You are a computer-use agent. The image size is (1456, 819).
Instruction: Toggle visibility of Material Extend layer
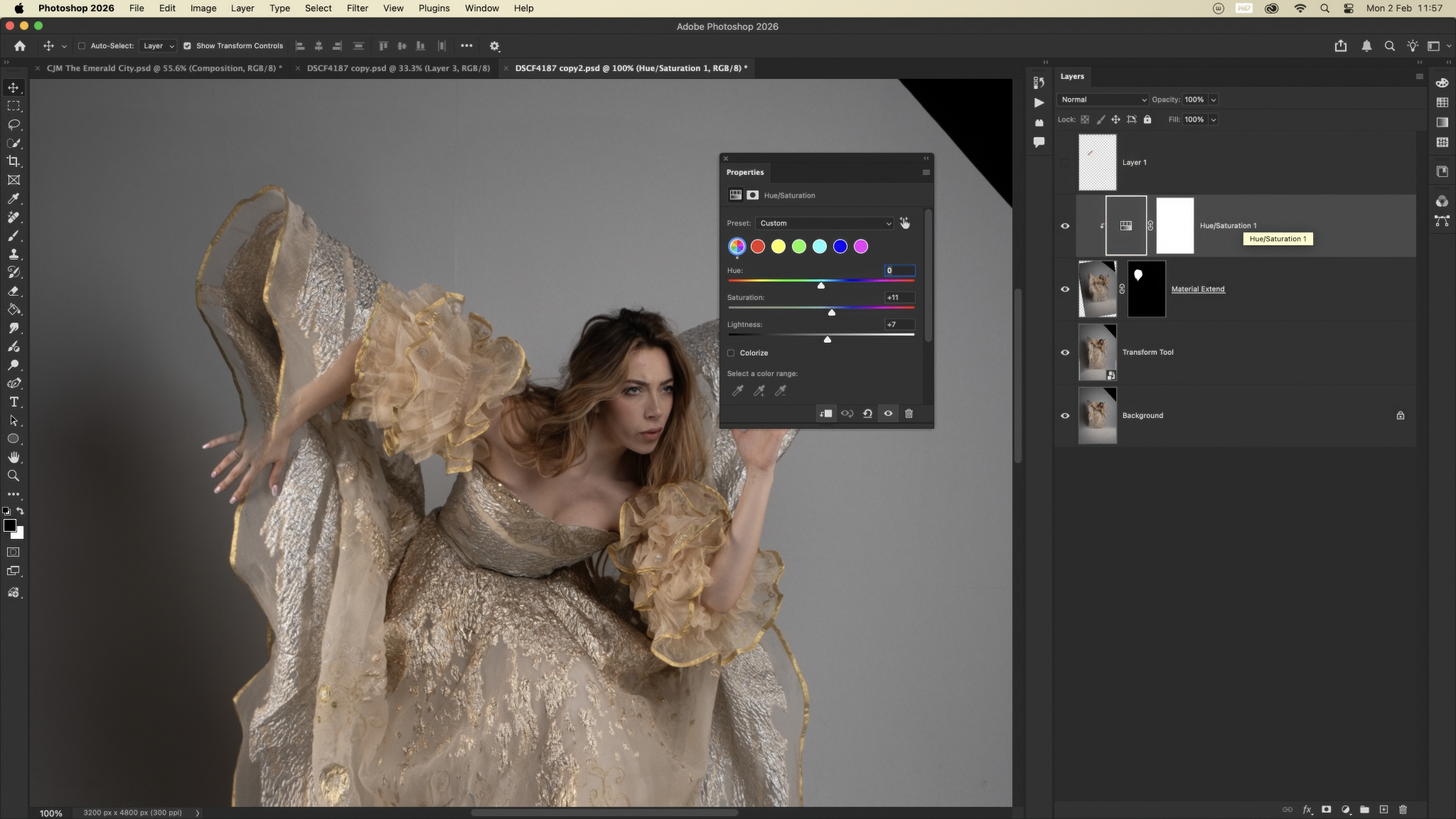[x=1065, y=289]
